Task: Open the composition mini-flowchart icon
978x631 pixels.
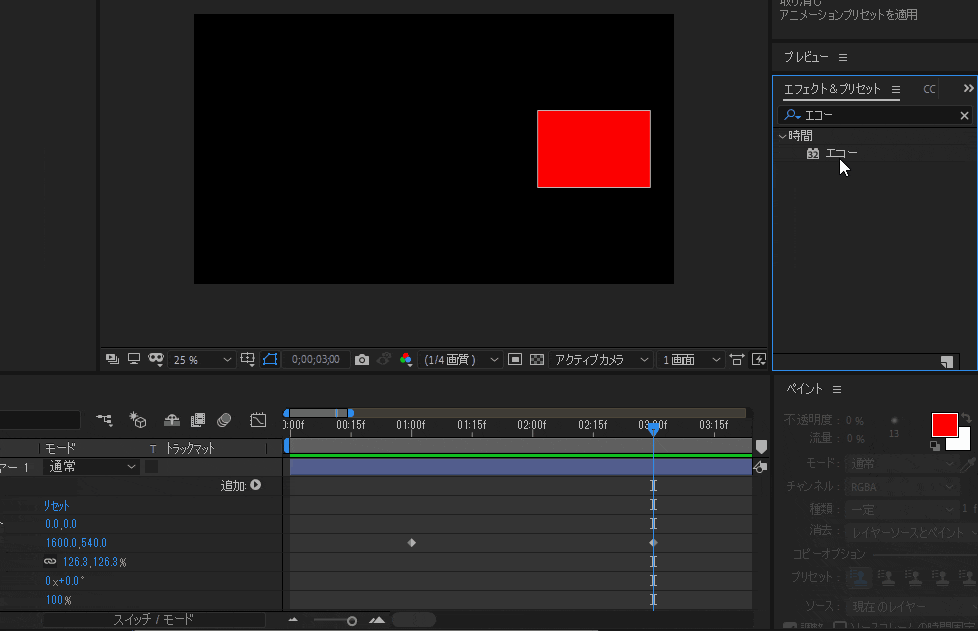Action: point(104,420)
